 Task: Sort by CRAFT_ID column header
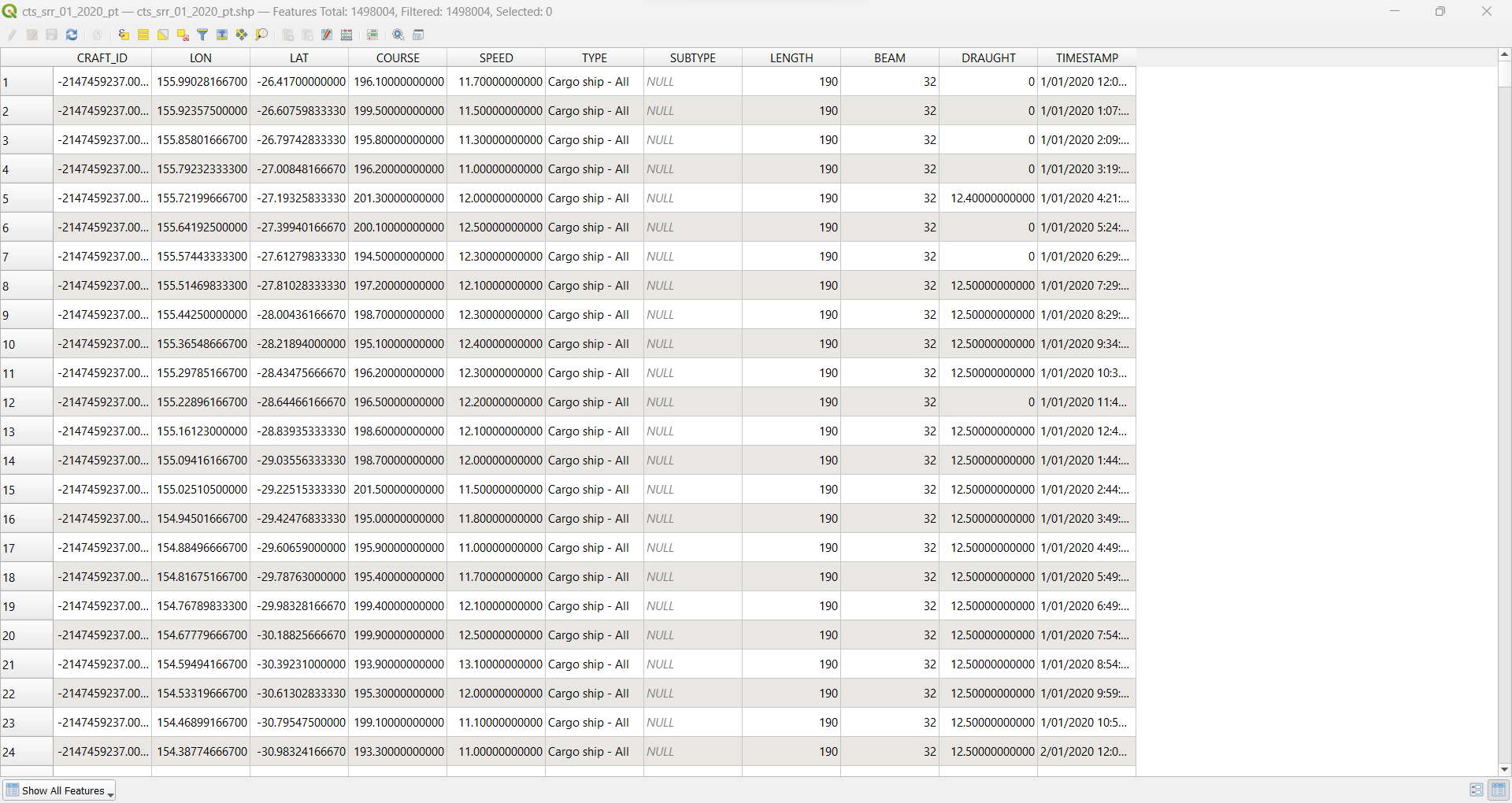tap(102, 57)
